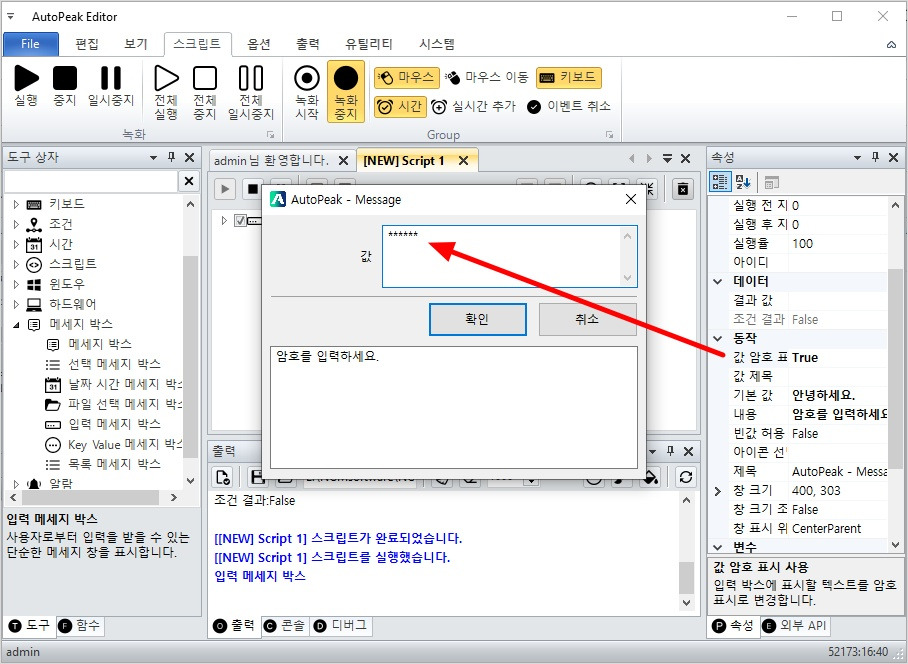The height and width of the screenshot is (664, 908).
Task: Collapse the 데이터 property group
Action: pyautogui.click(x=718, y=281)
